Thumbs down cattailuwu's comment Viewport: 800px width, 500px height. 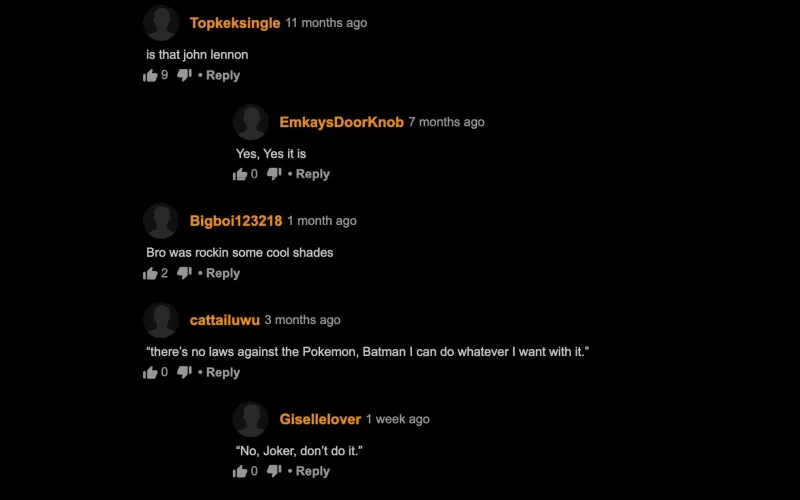coord(184,372)
